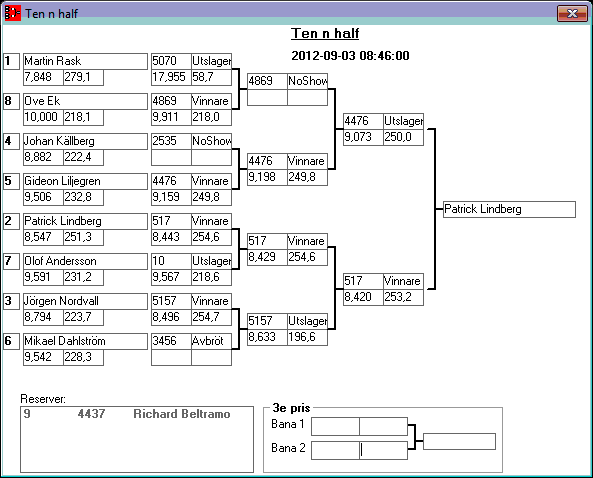The image size is (593, 478).
Task: Click quarterfinal time 8,429
Action: (x=267, y=258)
